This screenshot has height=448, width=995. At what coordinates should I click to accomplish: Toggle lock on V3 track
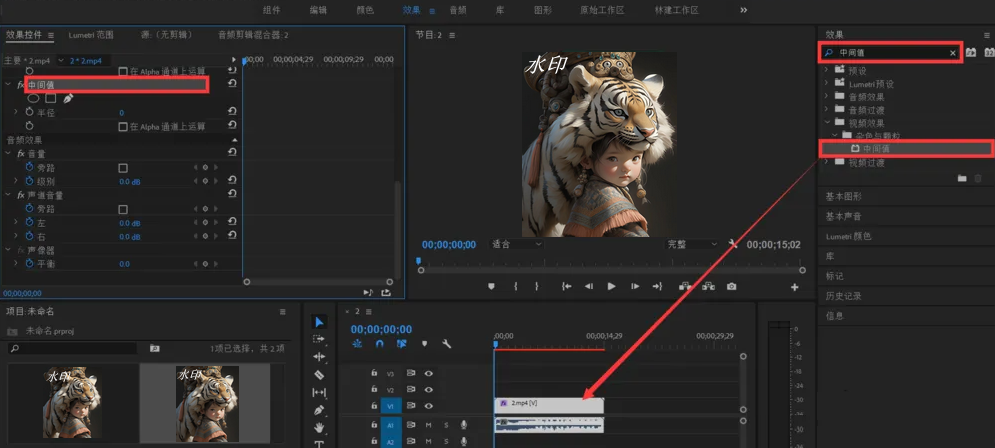[x=374, y=373]
